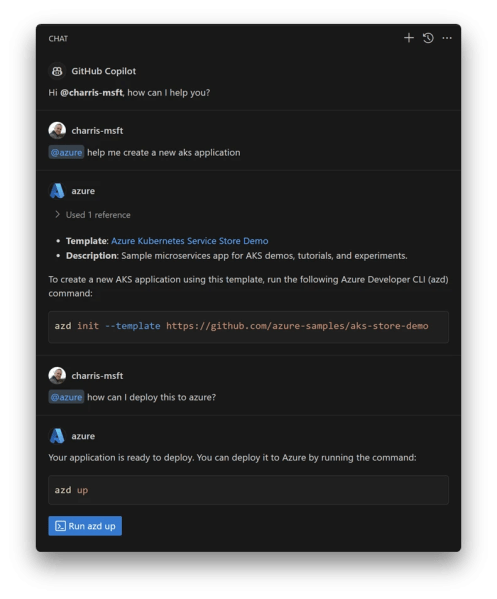
Task: Click the second charris-msft profile avatar
Action: click(57, 376)
